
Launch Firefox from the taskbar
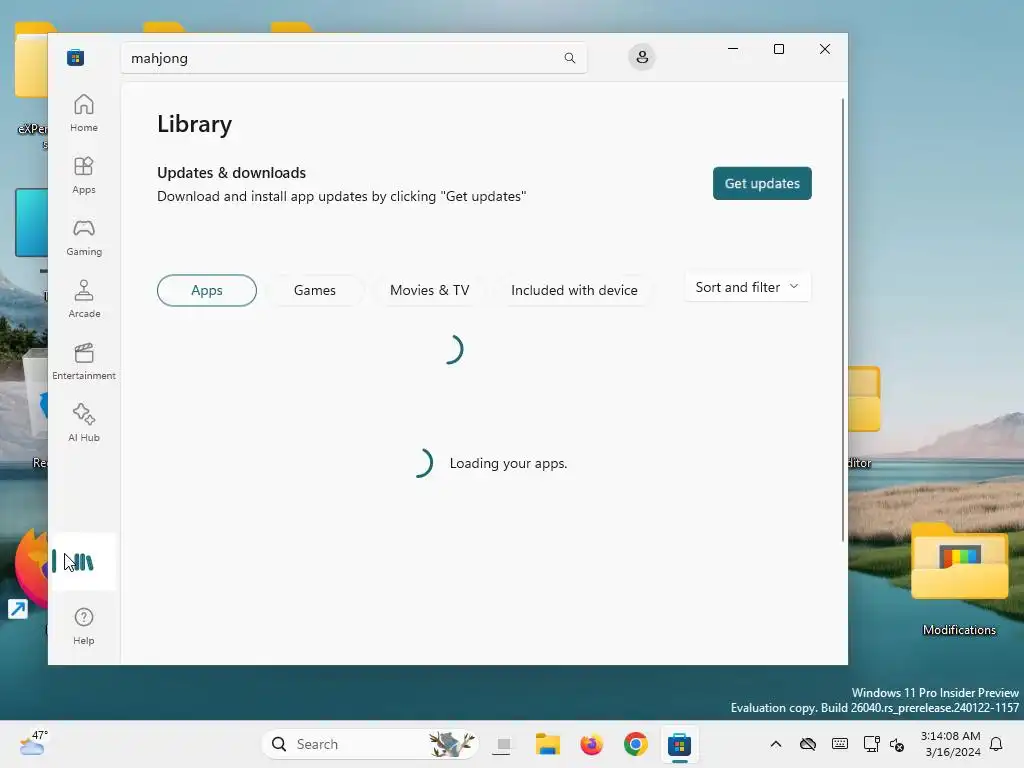coord(592,744)
